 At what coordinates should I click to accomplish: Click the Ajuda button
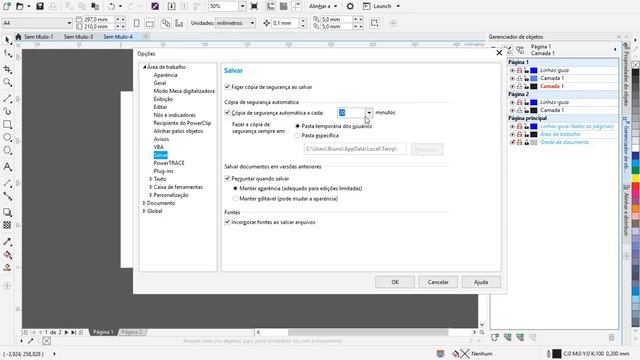481,282
